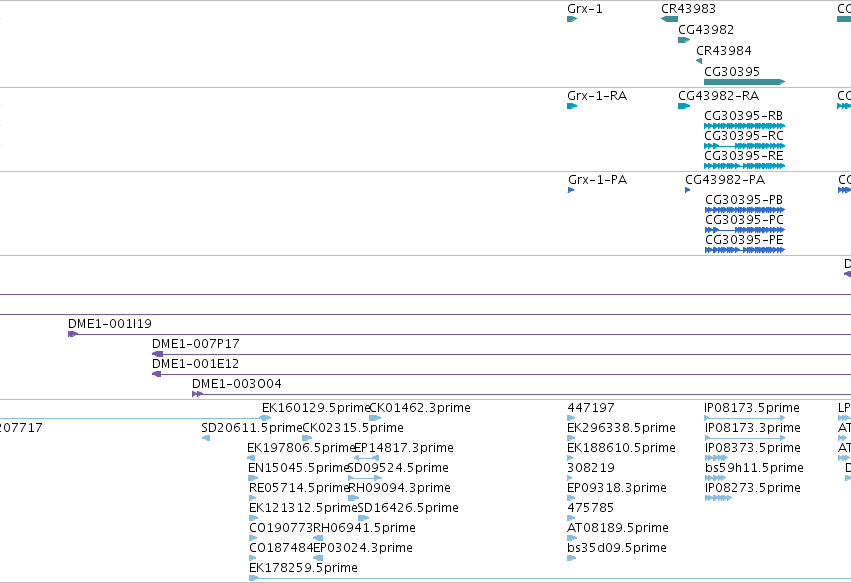The width and height of the screenshot is (851, 583).
Task: Select the EK160129.5prime EST label
Action: (316, 408)
